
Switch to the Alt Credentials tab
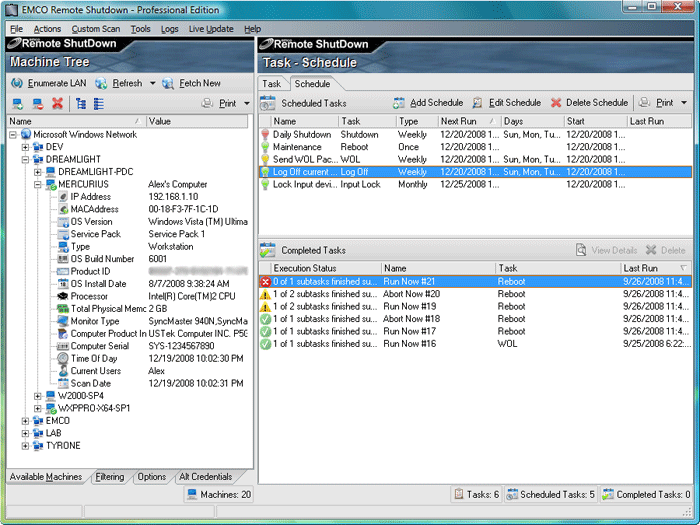206,477
